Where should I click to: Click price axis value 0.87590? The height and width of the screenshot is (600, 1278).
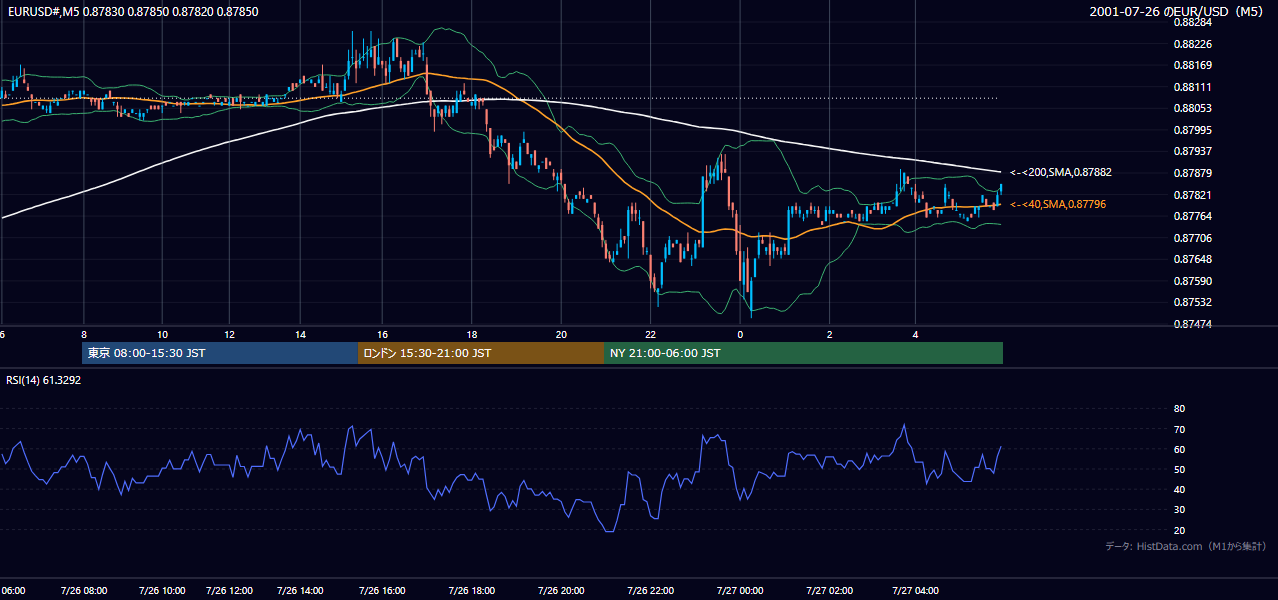pyautogui.click(x=1192, y=281)
